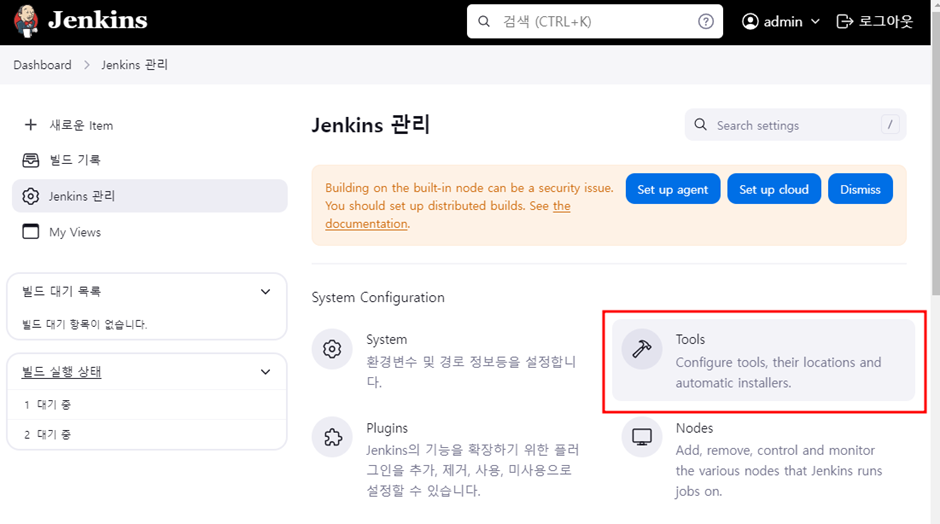Click the Jenkins title text in header
The image size is (940, 524).
tap(98, 21)
